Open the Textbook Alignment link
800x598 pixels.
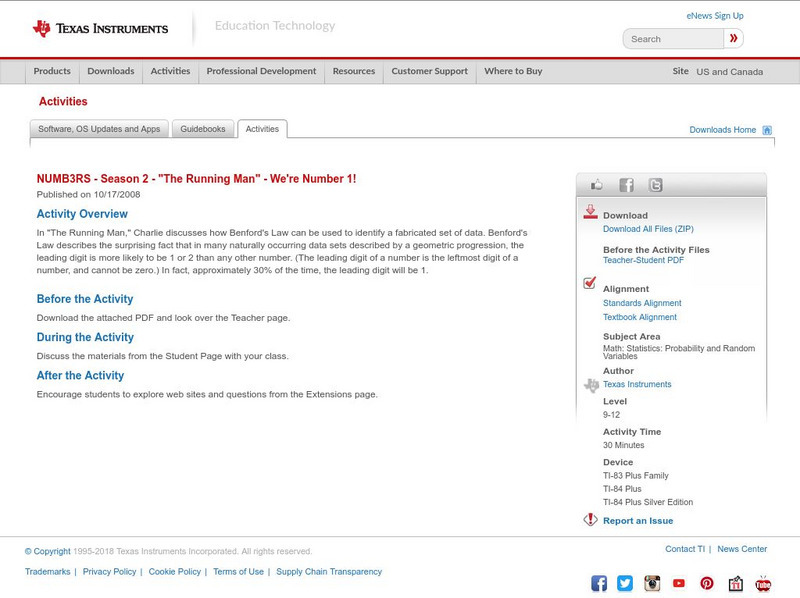click(640, 317)
